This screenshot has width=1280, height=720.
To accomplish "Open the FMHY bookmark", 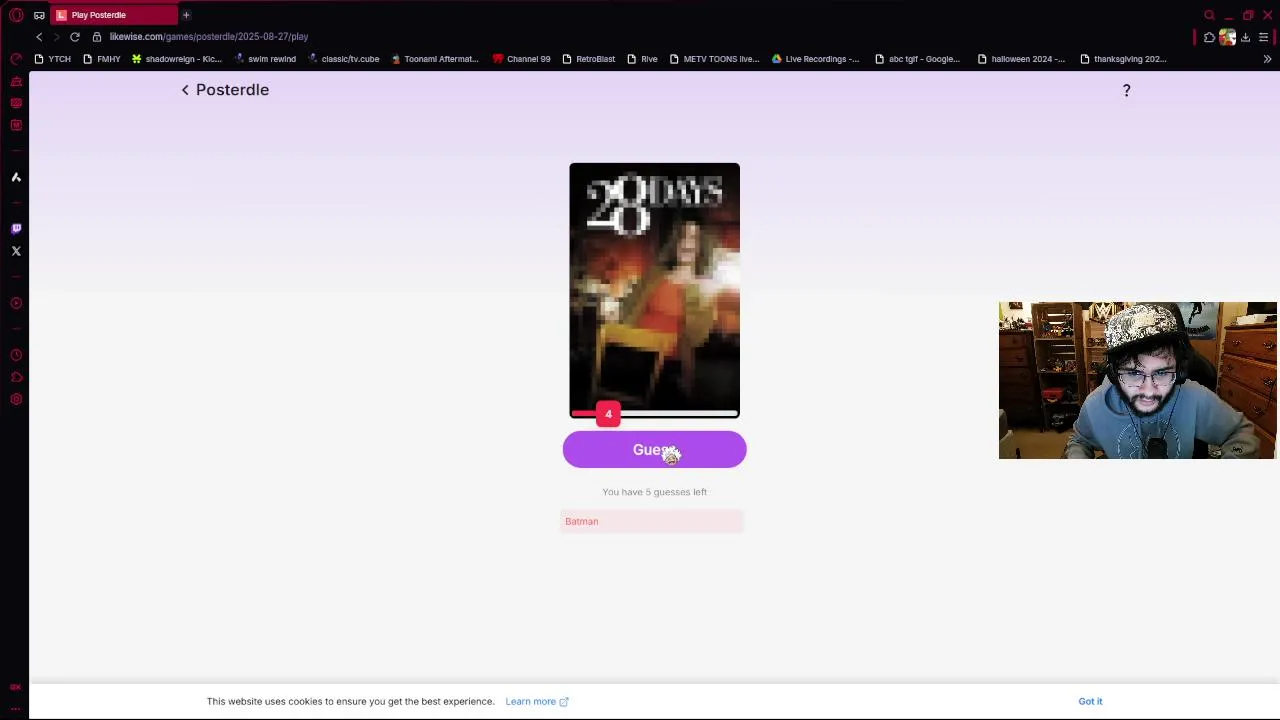I will pyautogui.click(x=101, y=59).
